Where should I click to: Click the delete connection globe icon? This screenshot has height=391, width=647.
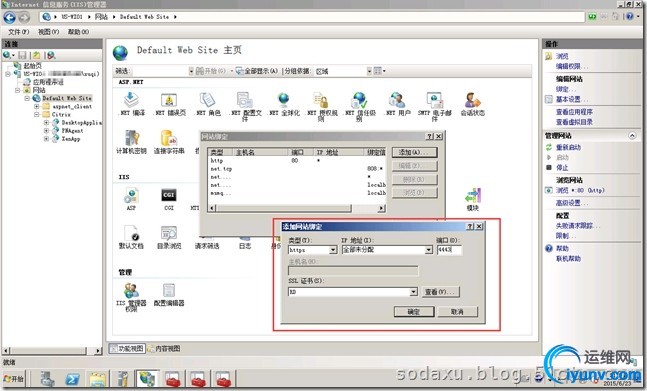(x=51, y=55)
